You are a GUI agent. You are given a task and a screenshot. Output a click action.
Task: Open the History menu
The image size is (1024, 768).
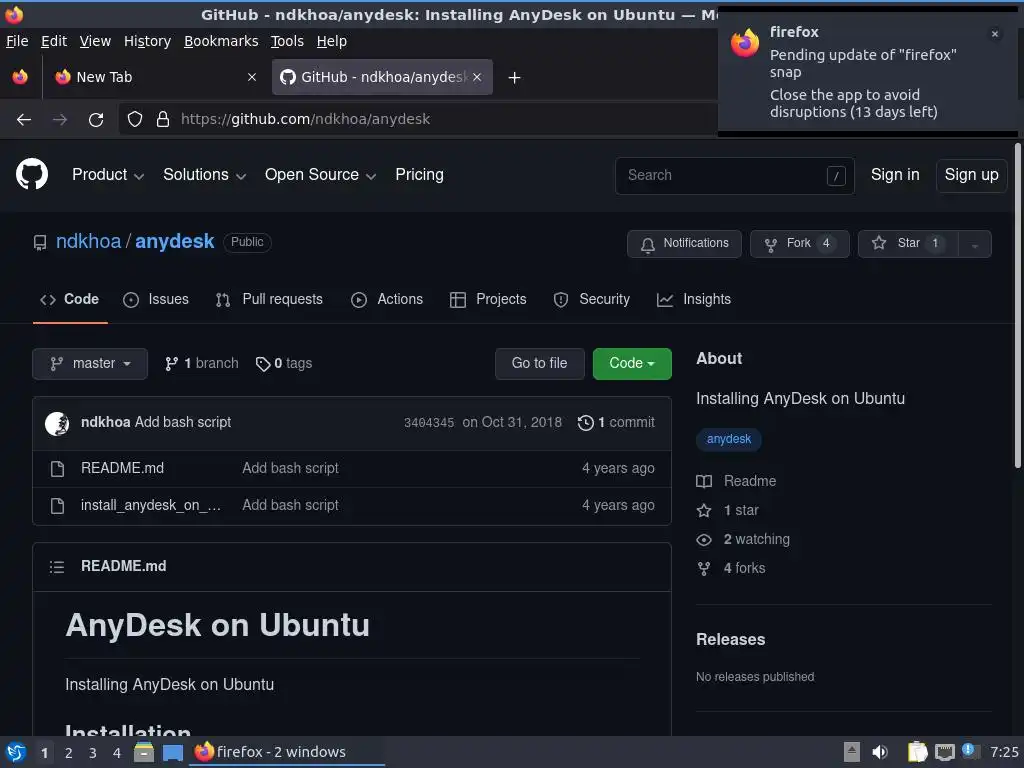tap(148, 41)
